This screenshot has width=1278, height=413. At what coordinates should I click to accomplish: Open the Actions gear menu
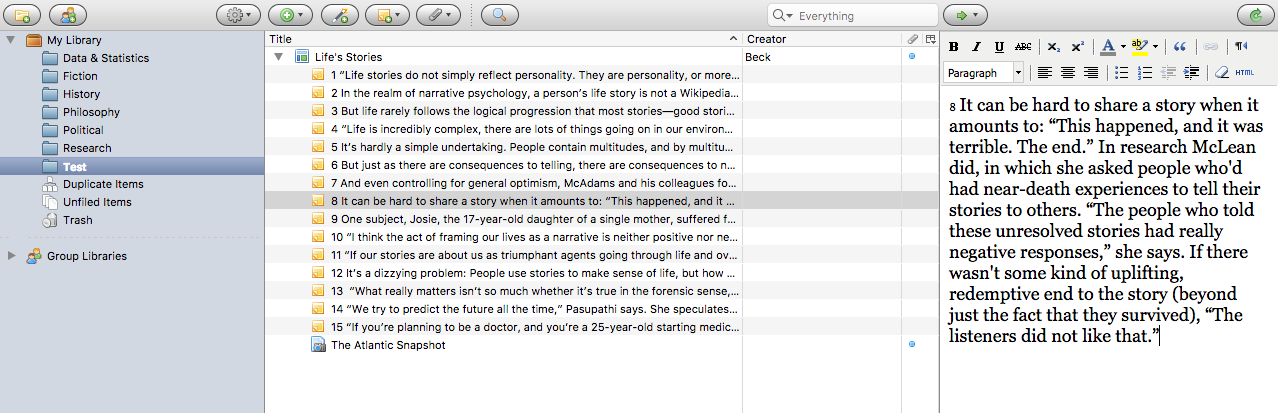(x=239, y=15)
